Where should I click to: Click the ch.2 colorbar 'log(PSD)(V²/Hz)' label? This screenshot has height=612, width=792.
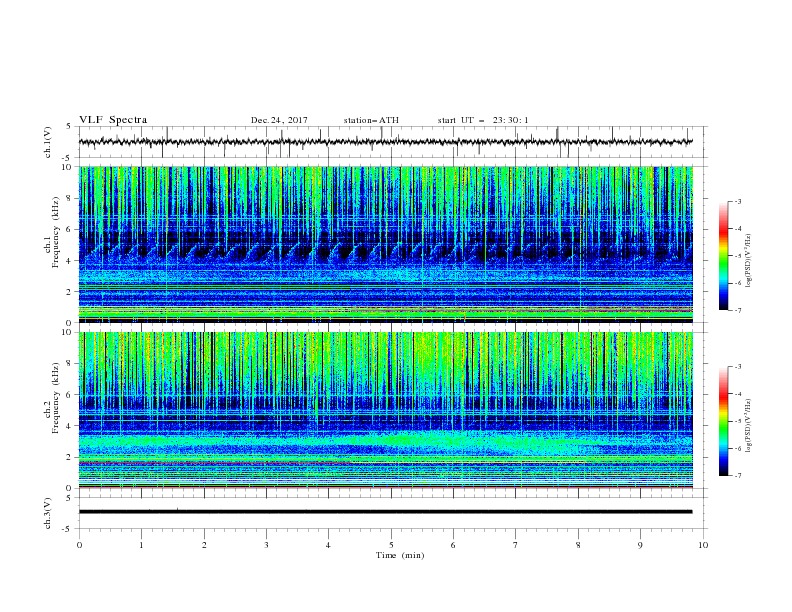750,425
